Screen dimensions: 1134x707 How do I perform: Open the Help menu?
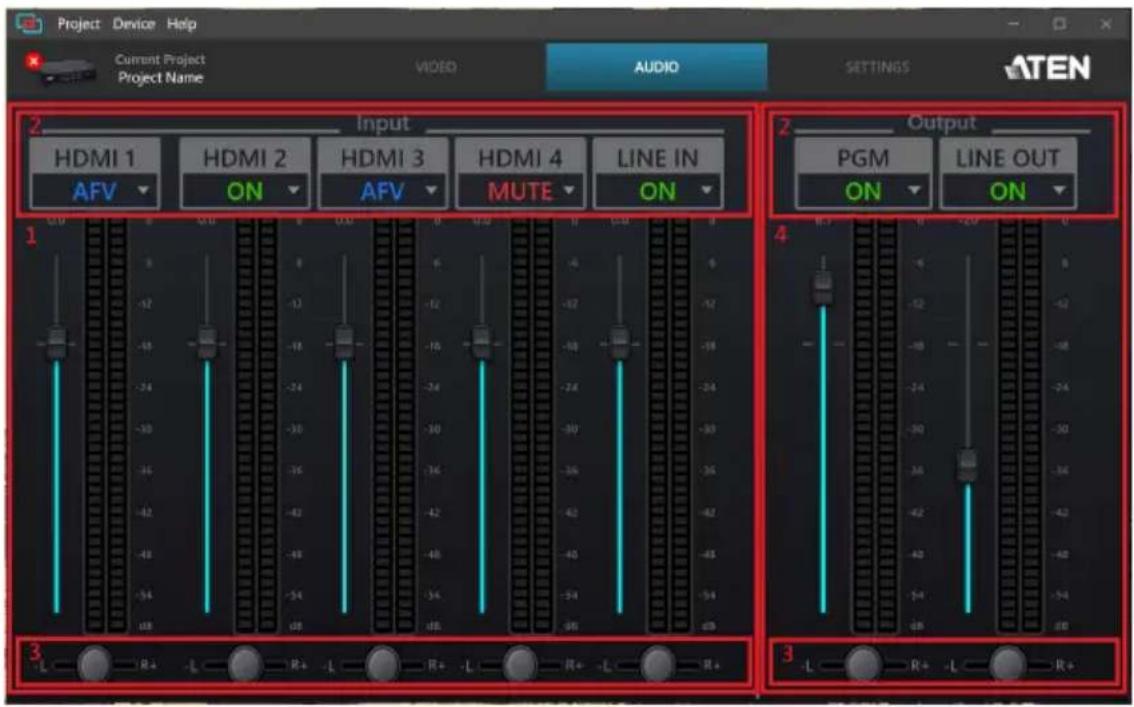tap(182, 24)
